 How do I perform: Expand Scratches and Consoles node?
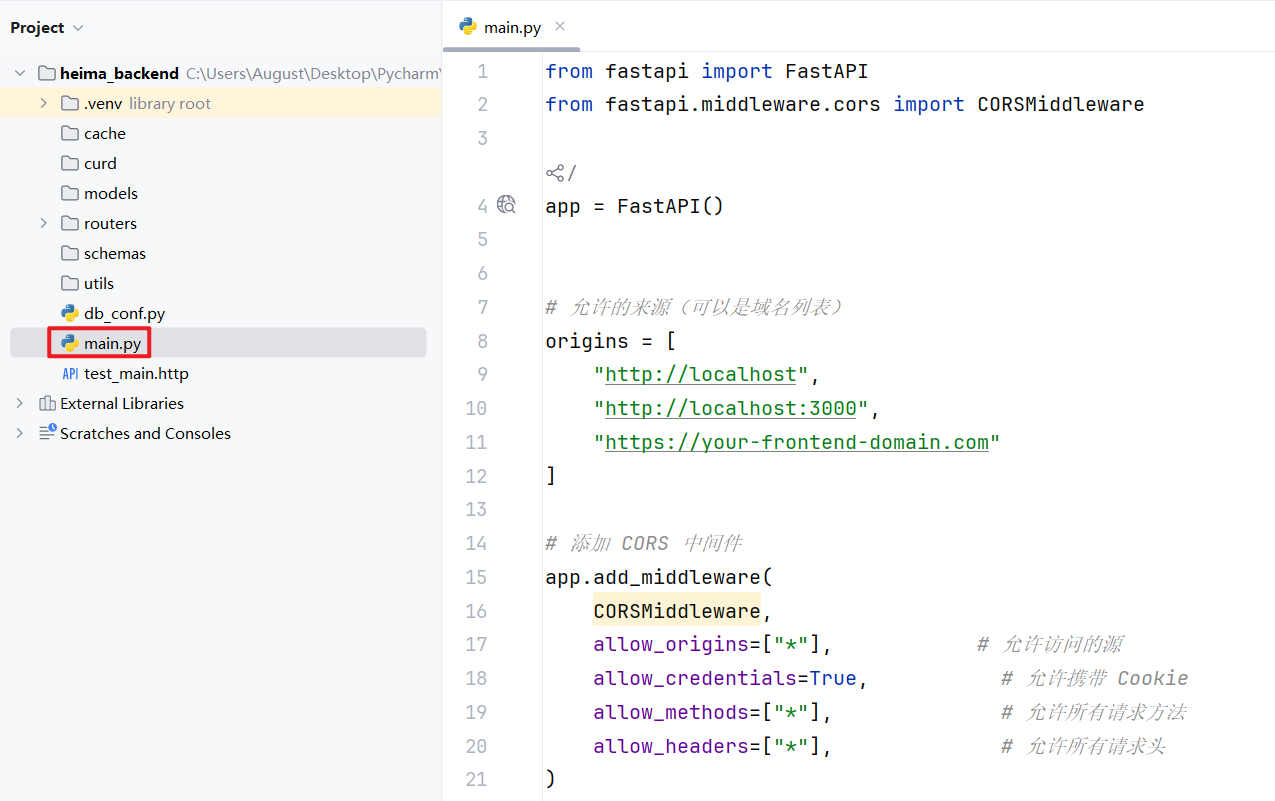pos(20,433)
